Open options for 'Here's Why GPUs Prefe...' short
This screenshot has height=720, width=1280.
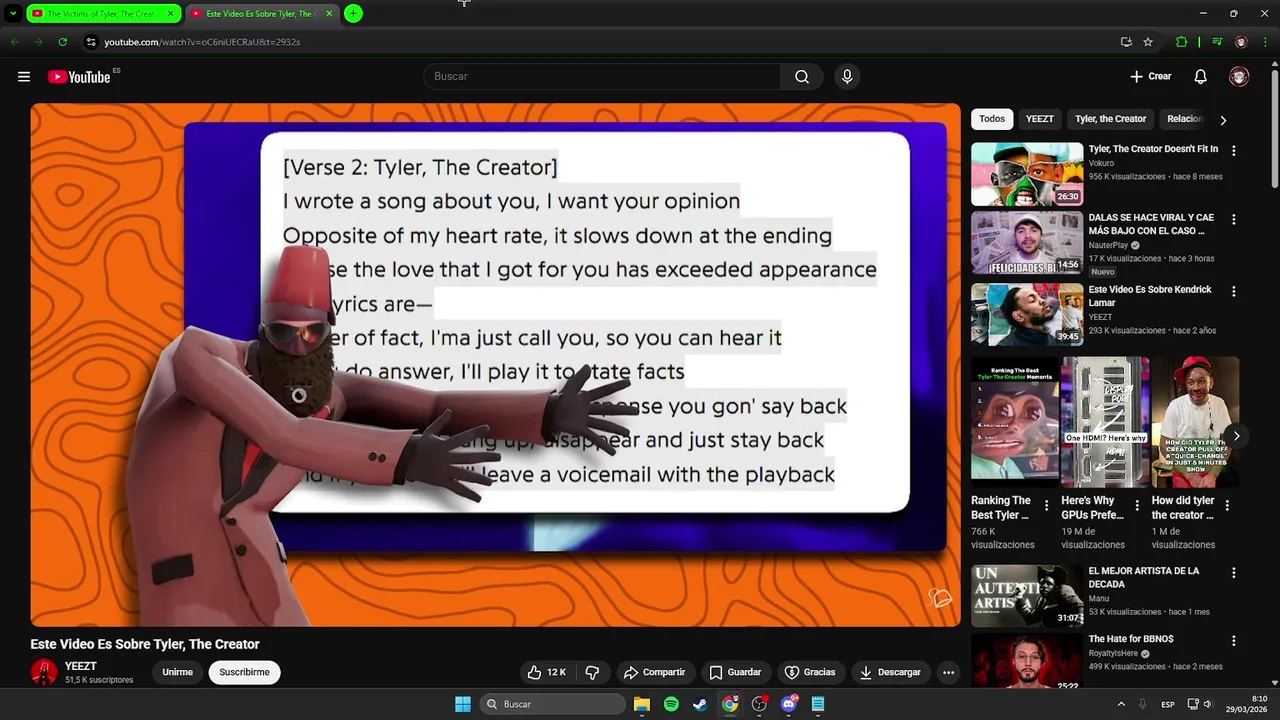[x=1137, y=506]
